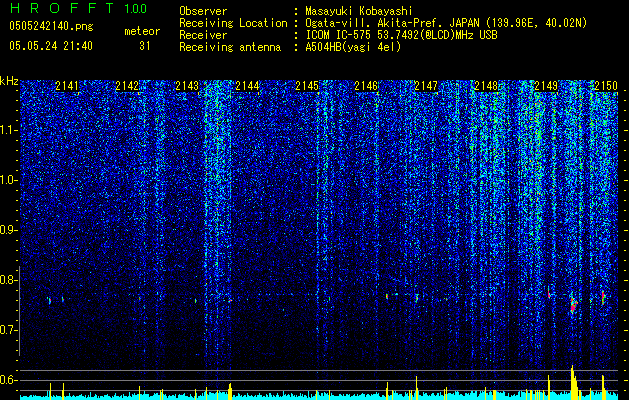Click the version number 1.0.0
This screenshot has width=629, height=400.
136,9
